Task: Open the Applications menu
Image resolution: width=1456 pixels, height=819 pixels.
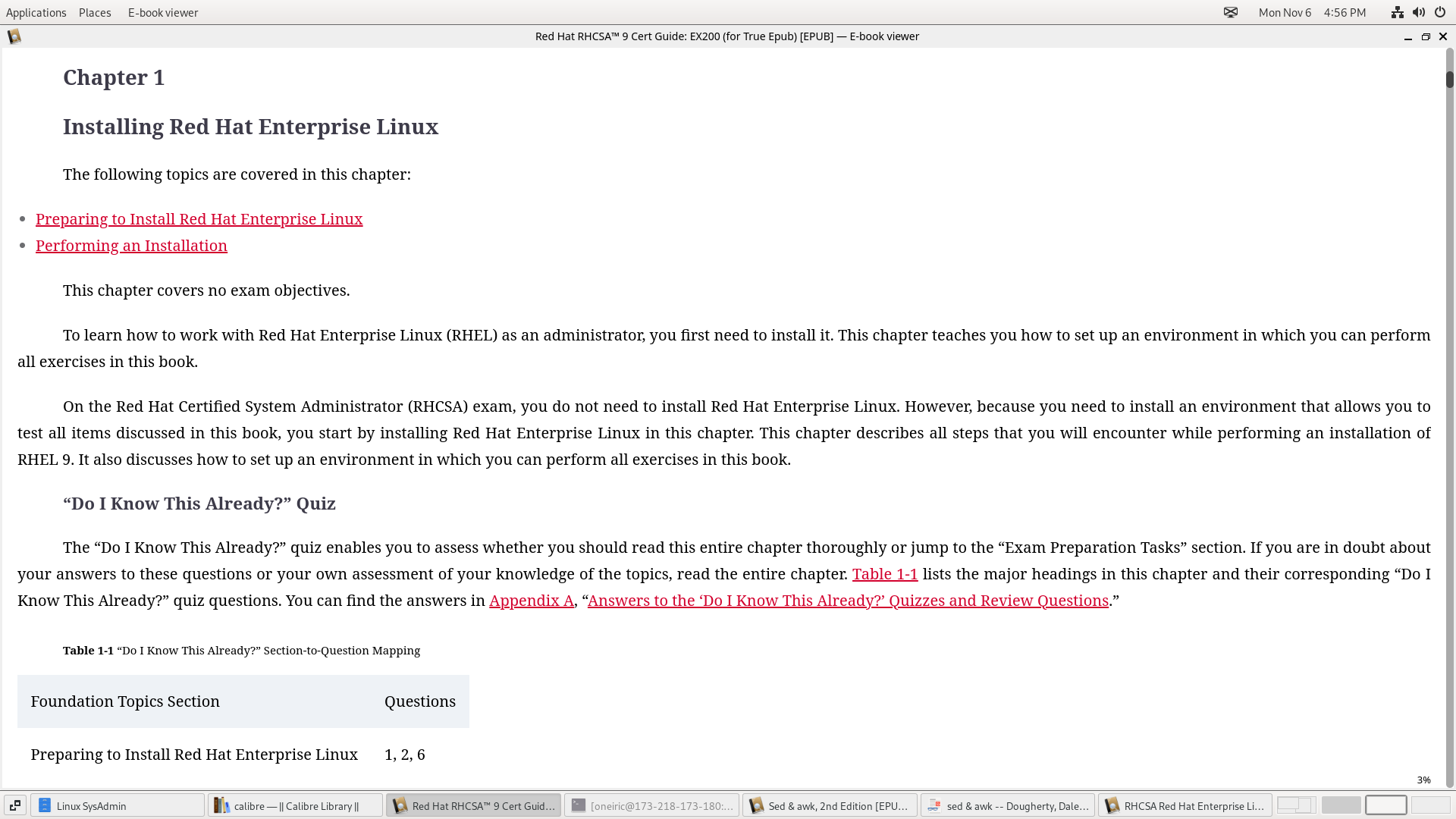Action: click(x=36, y=12)
